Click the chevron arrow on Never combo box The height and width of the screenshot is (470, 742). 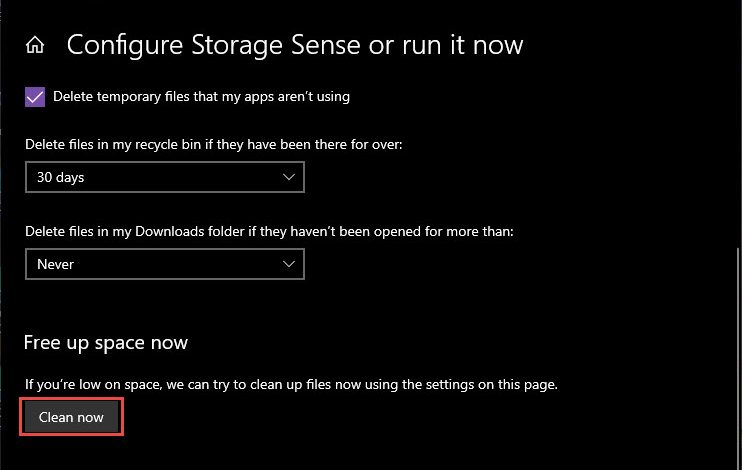tap(289, 264)
